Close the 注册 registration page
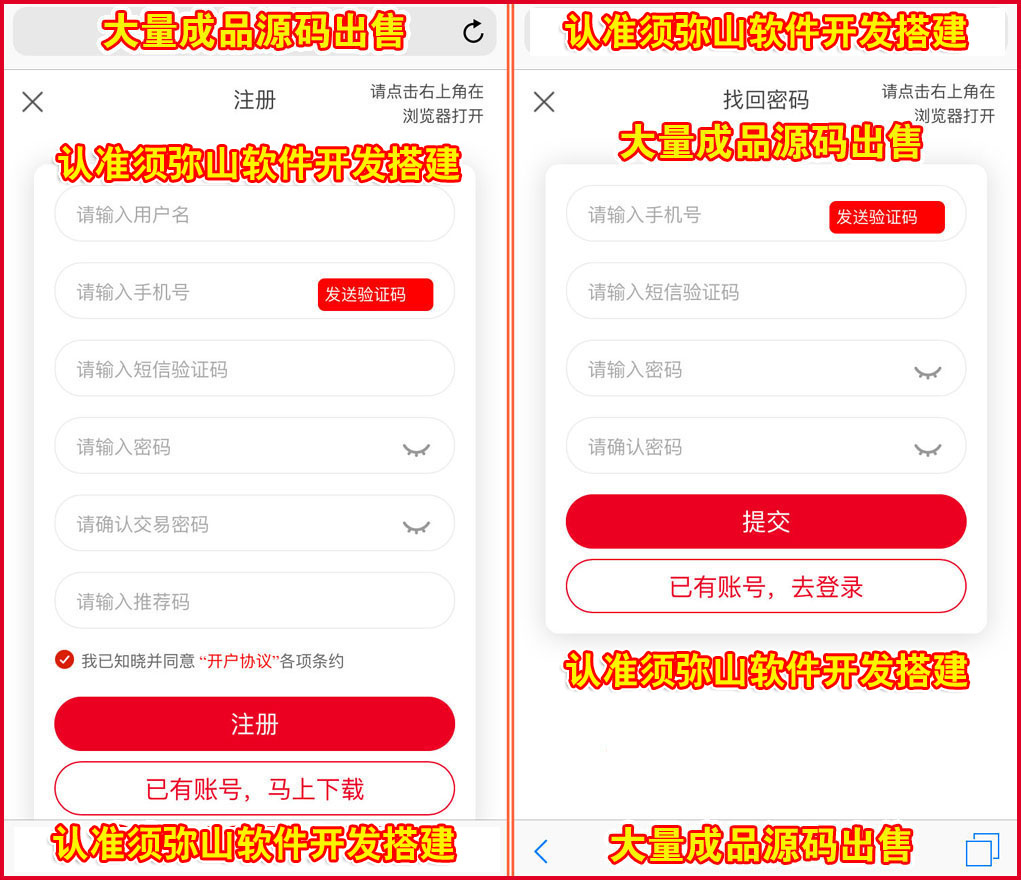The width and height of the screenshot is (1021, 880). point(33,102)
